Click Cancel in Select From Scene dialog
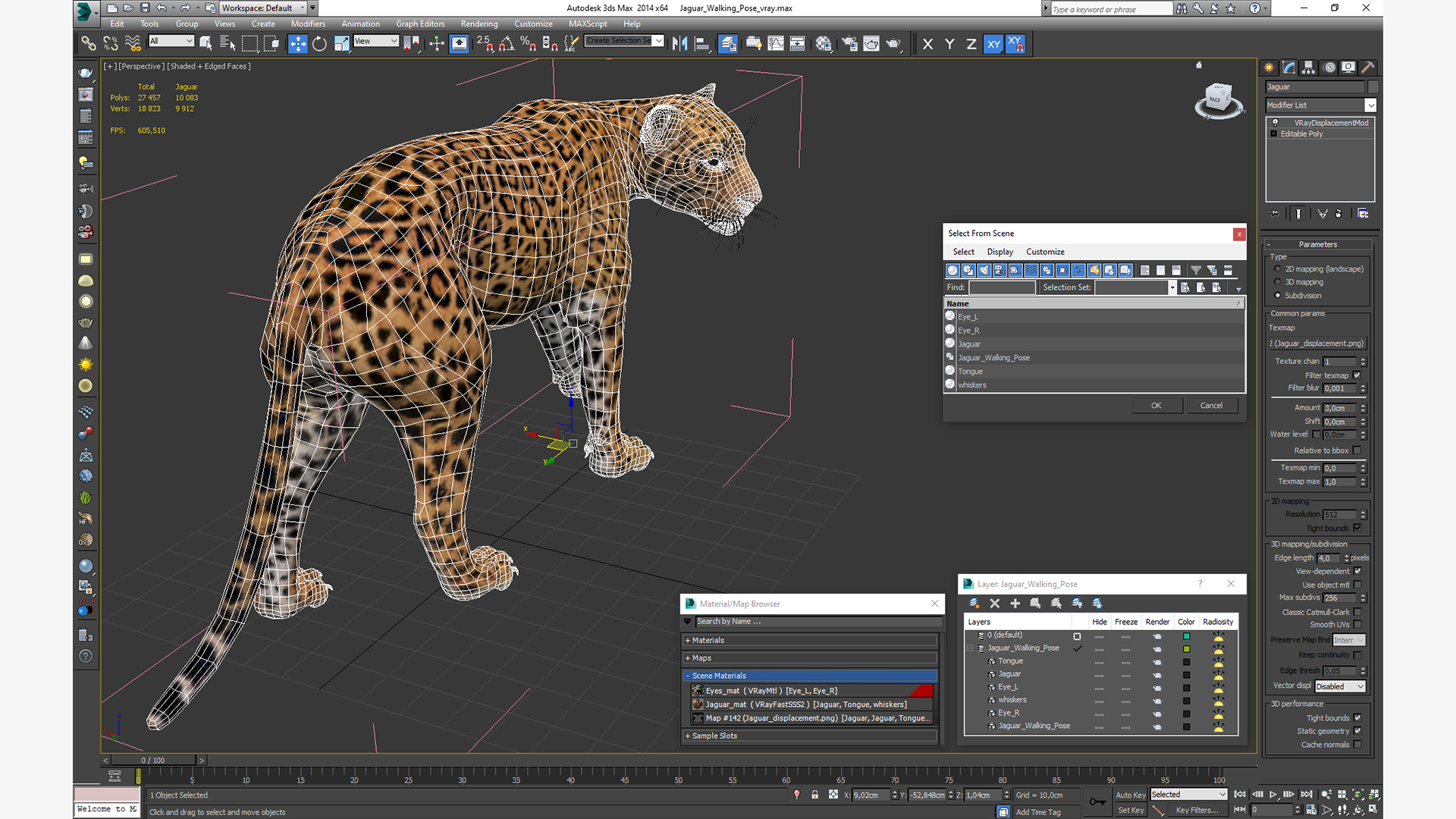The image size is (1456, 819). pos(1211,406)
